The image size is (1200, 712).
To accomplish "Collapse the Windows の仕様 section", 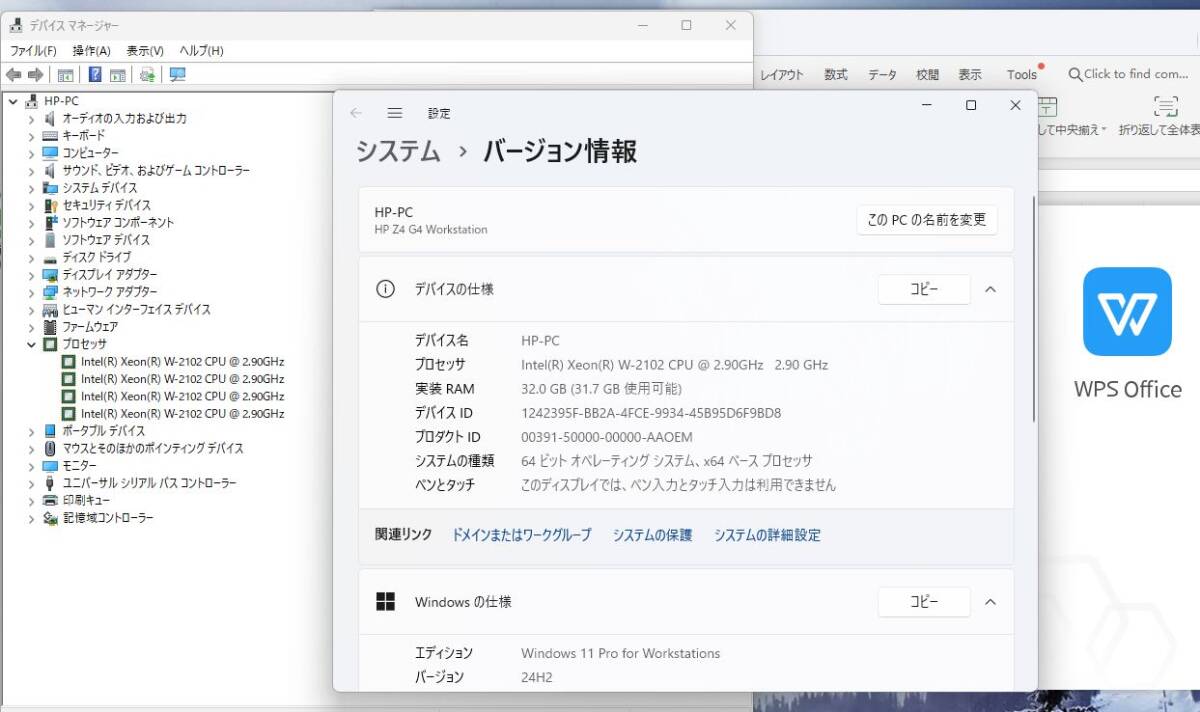I will (x=990, y=602).
